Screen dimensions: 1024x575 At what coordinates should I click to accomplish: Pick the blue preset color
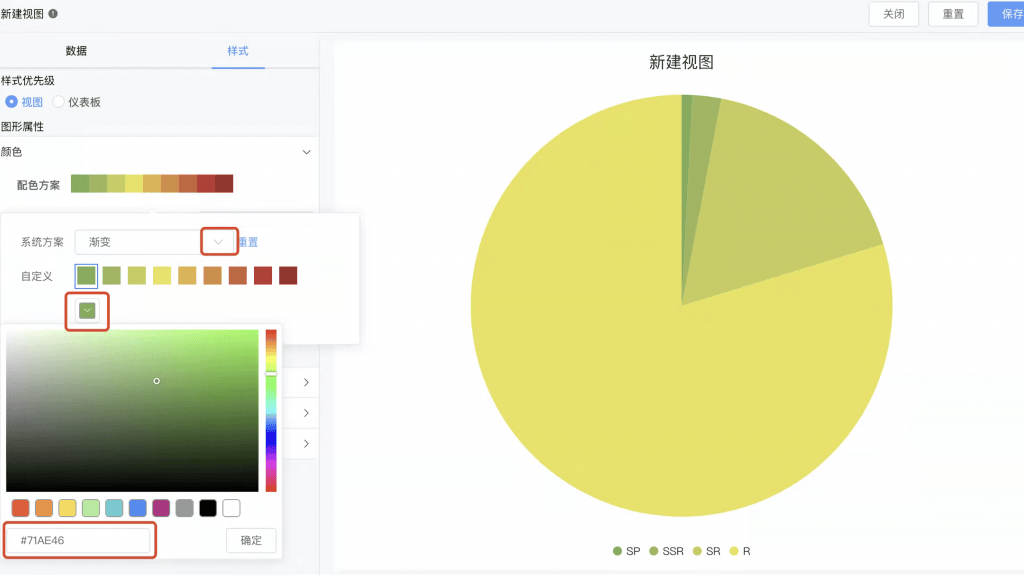[x=138, y=508]
